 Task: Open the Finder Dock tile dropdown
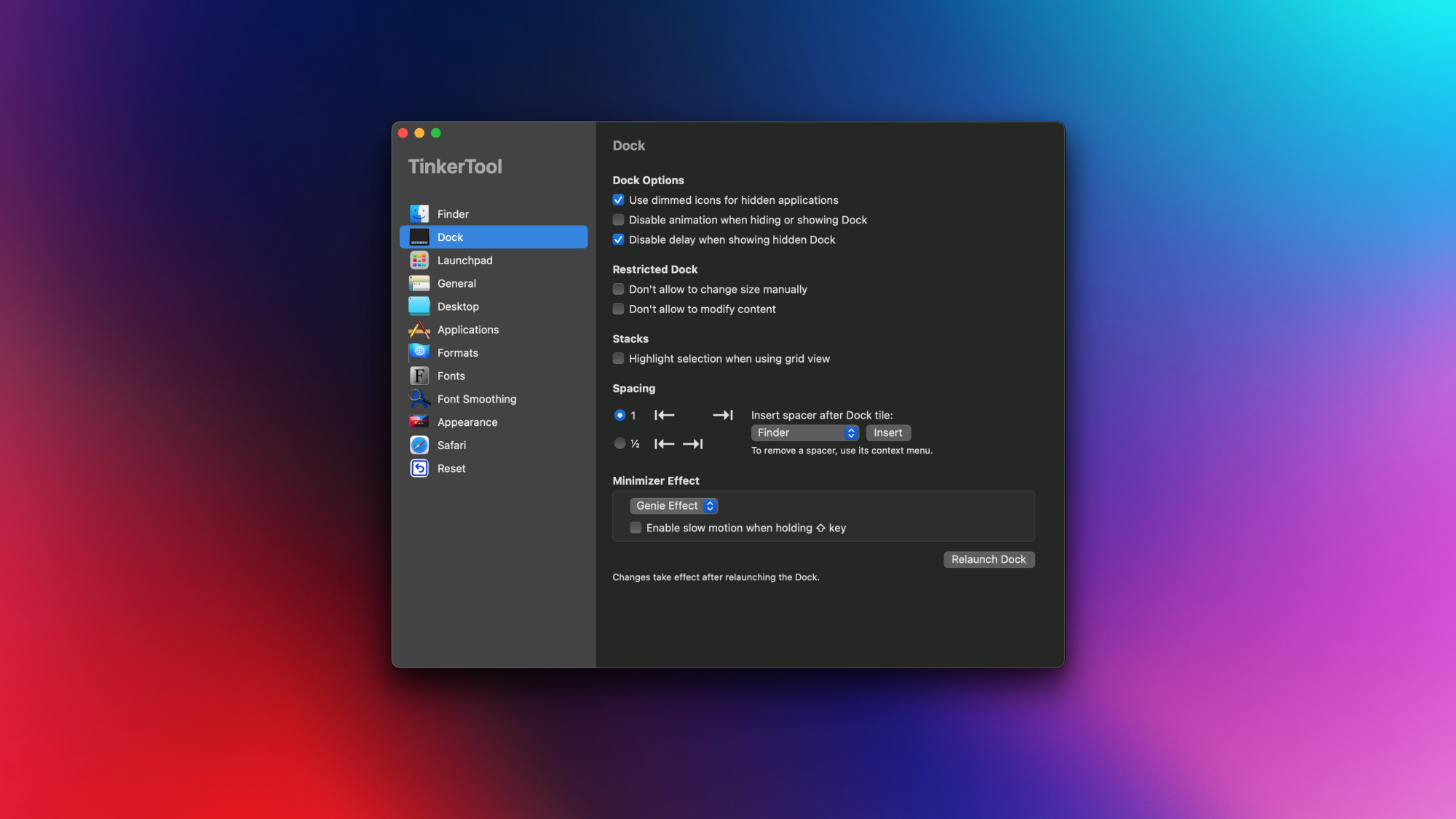tap(804, 432)
